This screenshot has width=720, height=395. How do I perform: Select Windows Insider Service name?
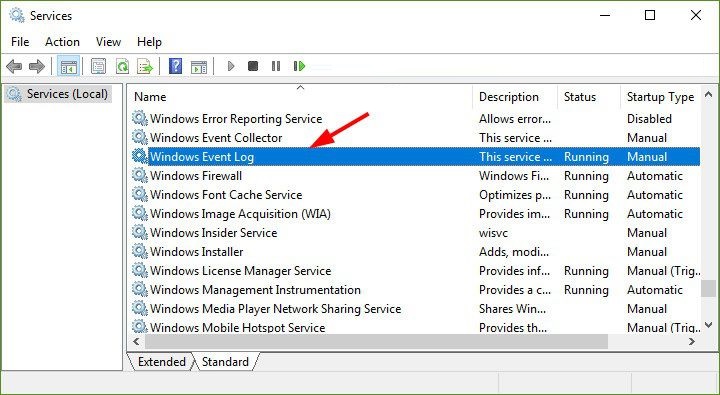(214, 233)
